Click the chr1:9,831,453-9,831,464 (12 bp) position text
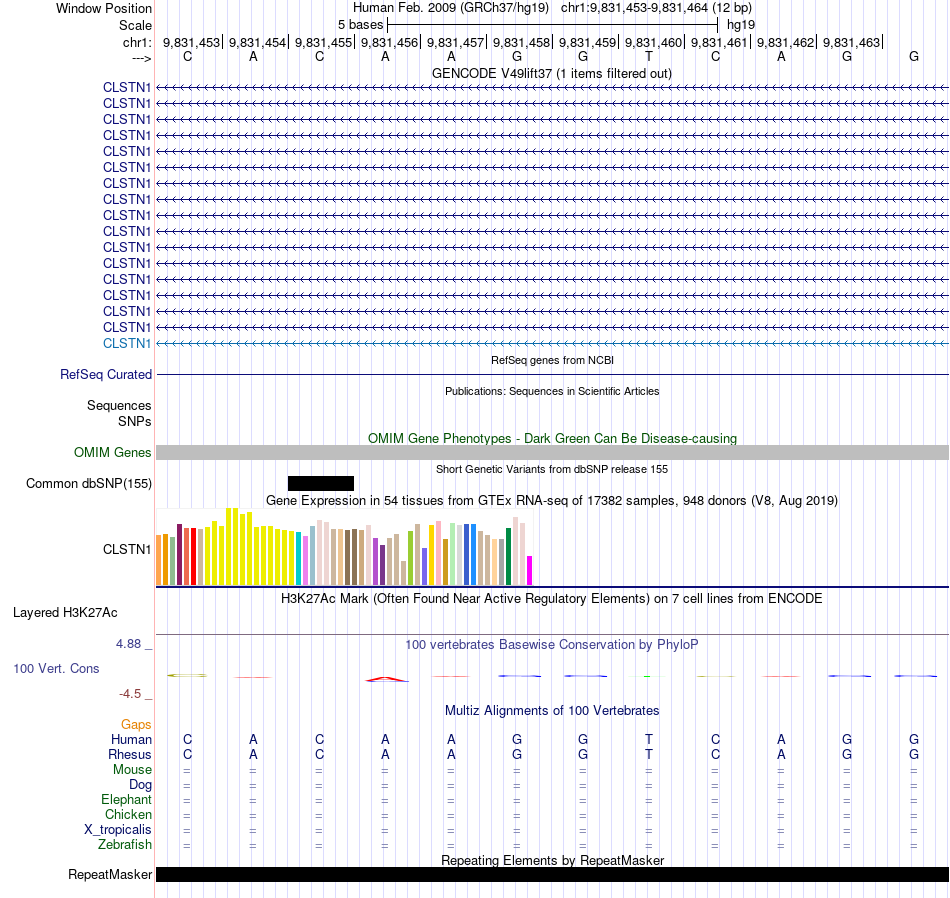Viewport: 950px width, 898px height. (x=656, y=8)
